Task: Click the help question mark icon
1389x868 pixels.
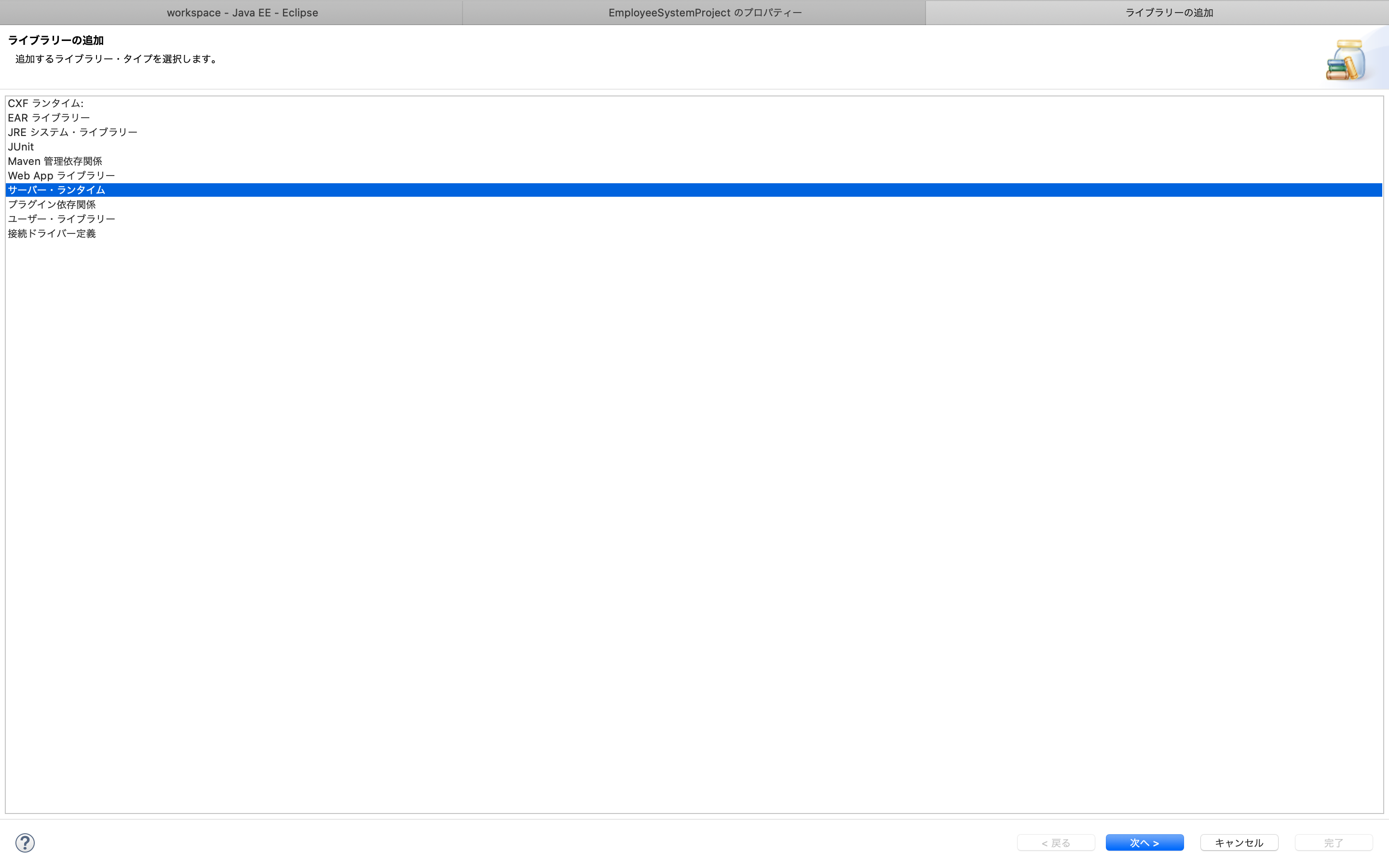Action: [25, 842]
